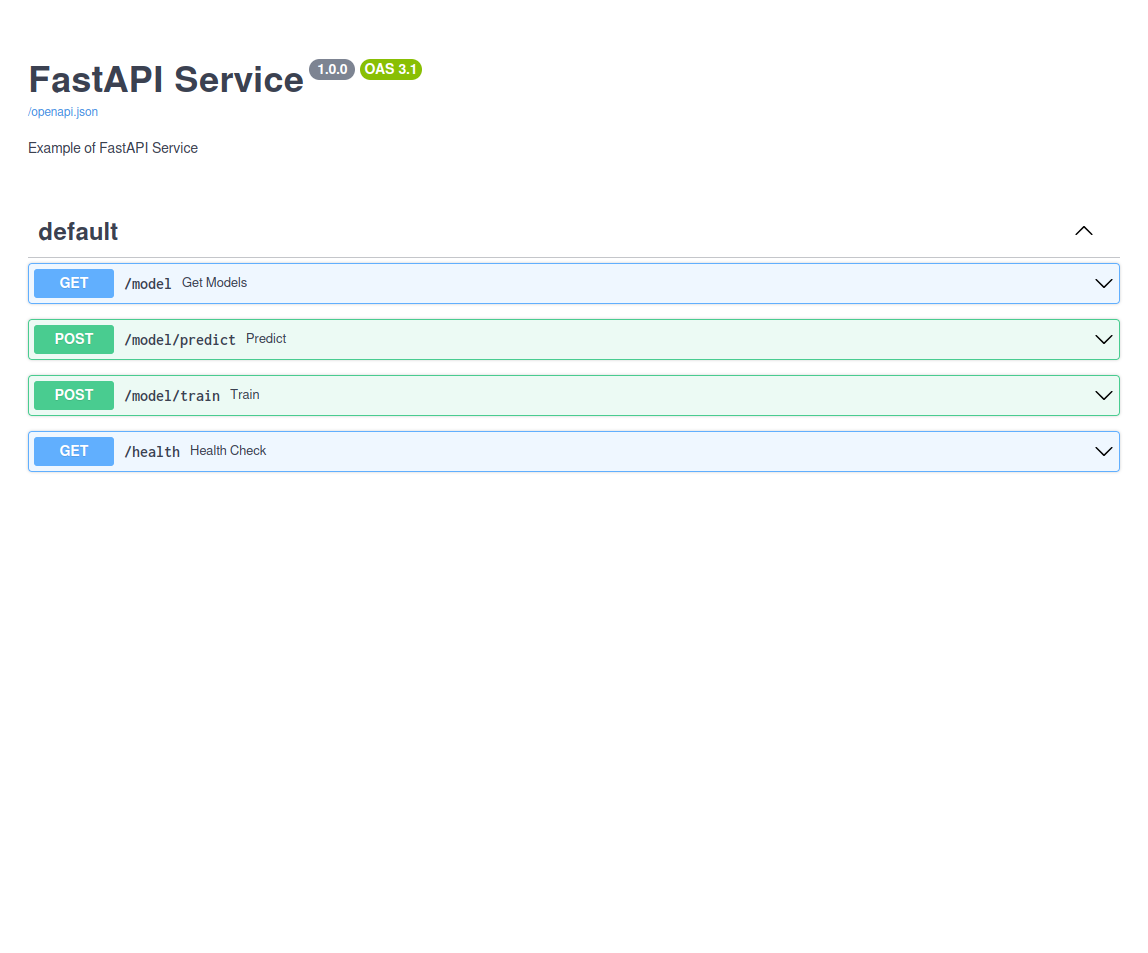Click the Predict summary text

(x=266, y=339)
